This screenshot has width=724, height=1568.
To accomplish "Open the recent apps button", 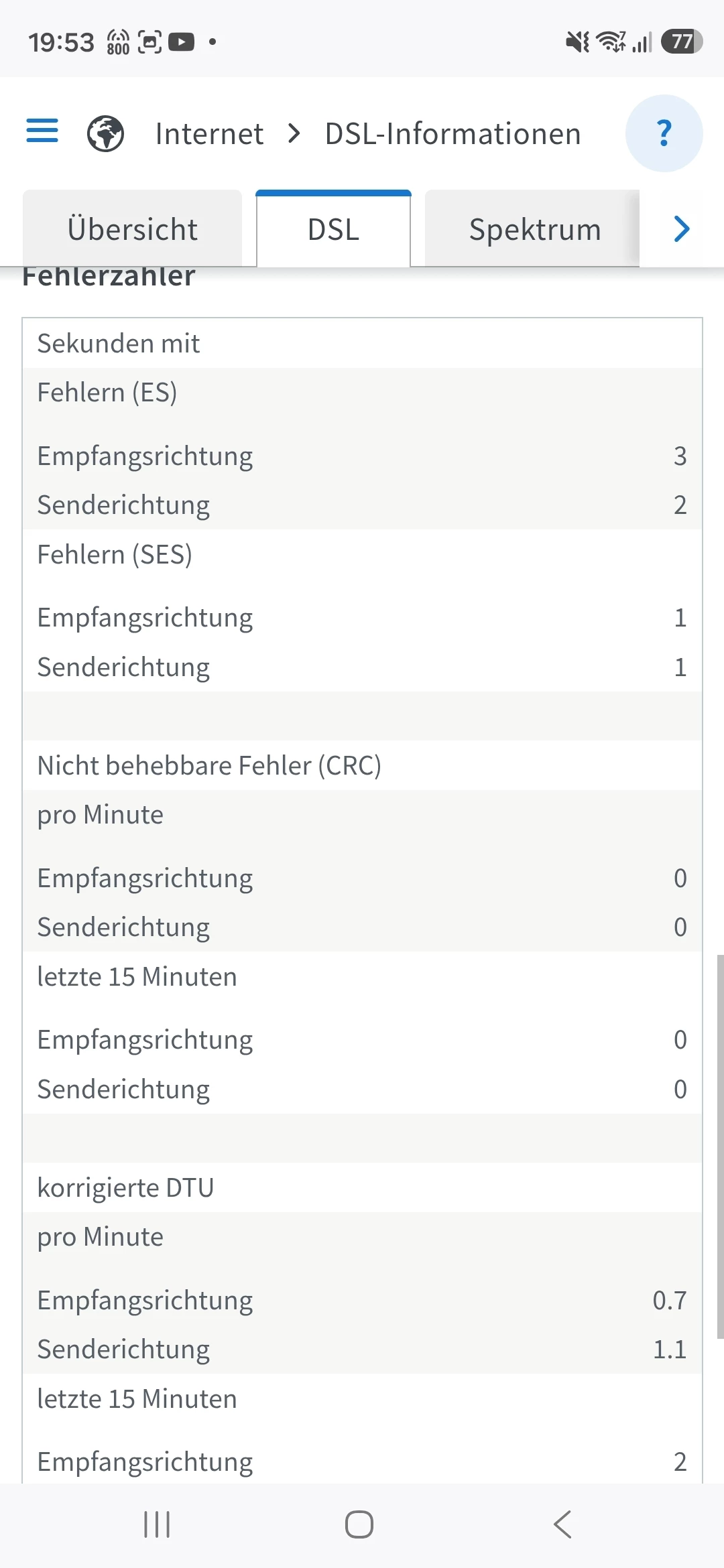I will [x=157, y=1524].
